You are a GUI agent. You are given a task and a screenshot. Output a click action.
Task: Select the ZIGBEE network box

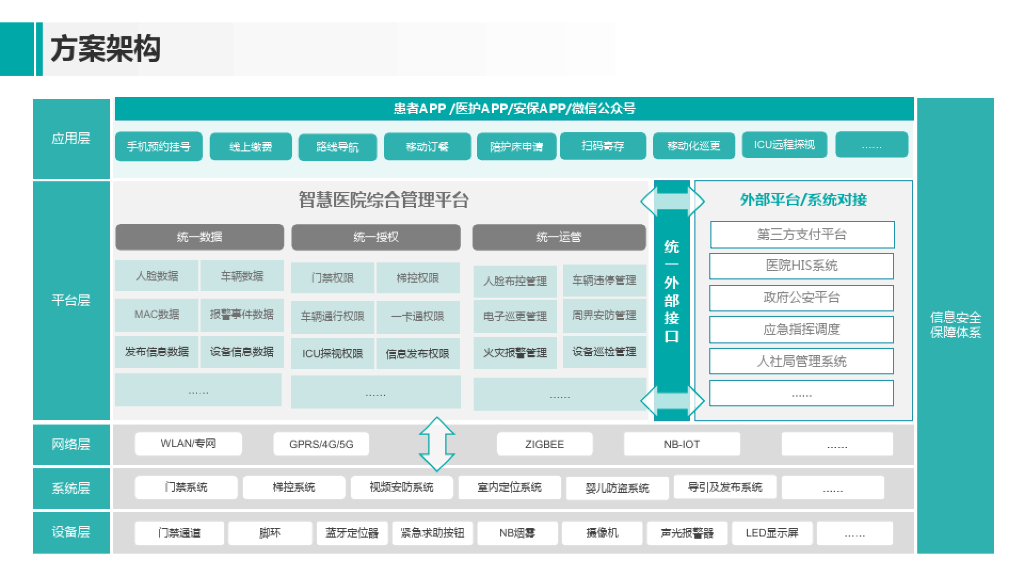click(544, 444)
